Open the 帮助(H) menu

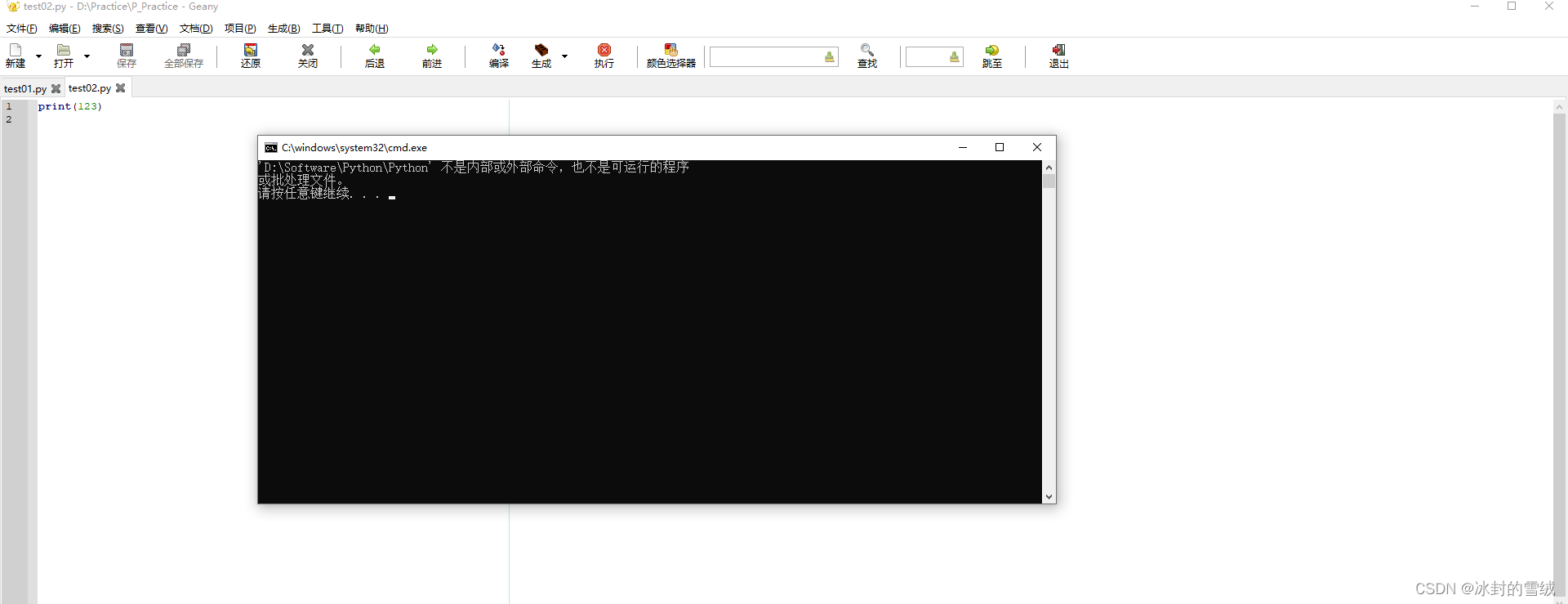click(372, 29)
